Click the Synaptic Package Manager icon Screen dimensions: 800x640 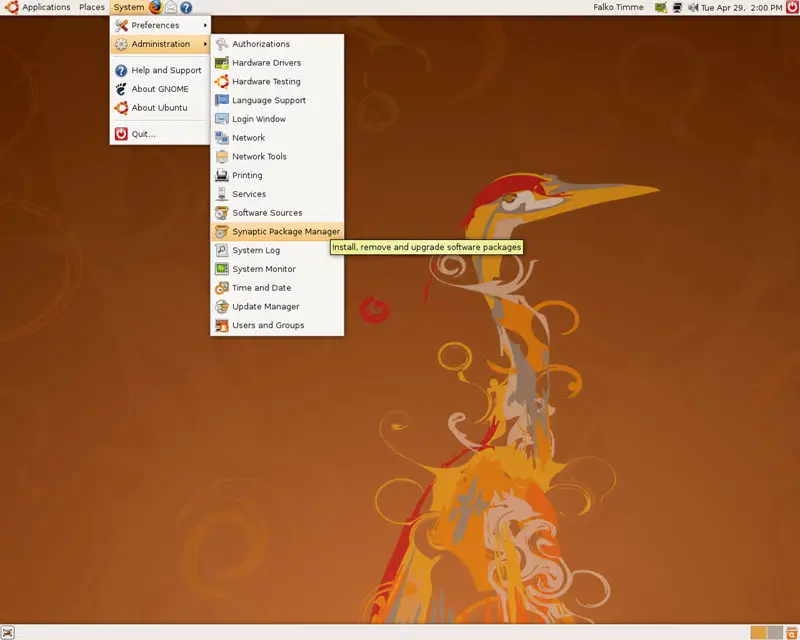(221, 232)
